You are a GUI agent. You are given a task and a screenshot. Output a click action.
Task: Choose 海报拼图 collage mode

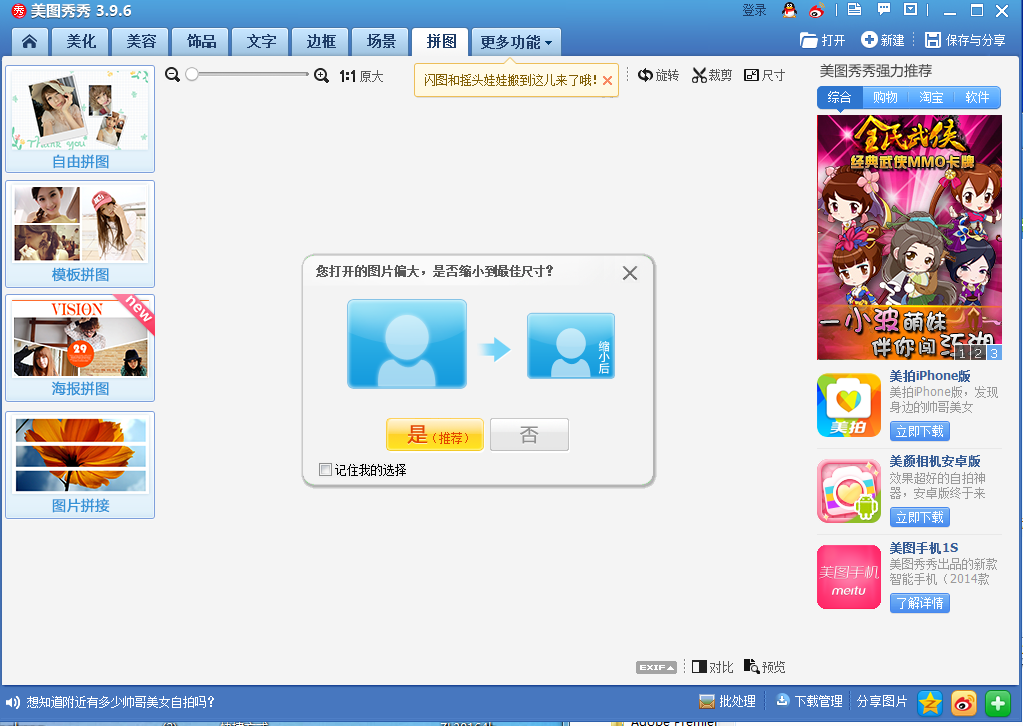tap(80, 348)
